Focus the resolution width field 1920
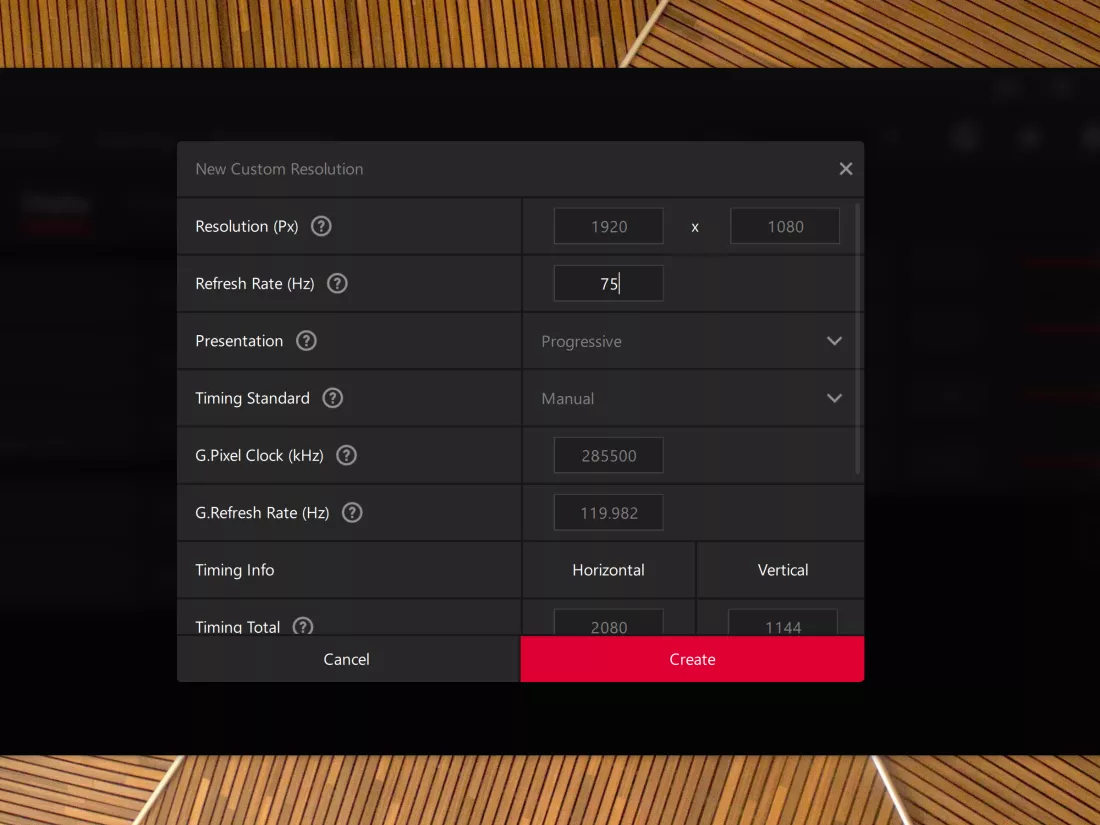The image size is (1100, 825). pos(608,226)
